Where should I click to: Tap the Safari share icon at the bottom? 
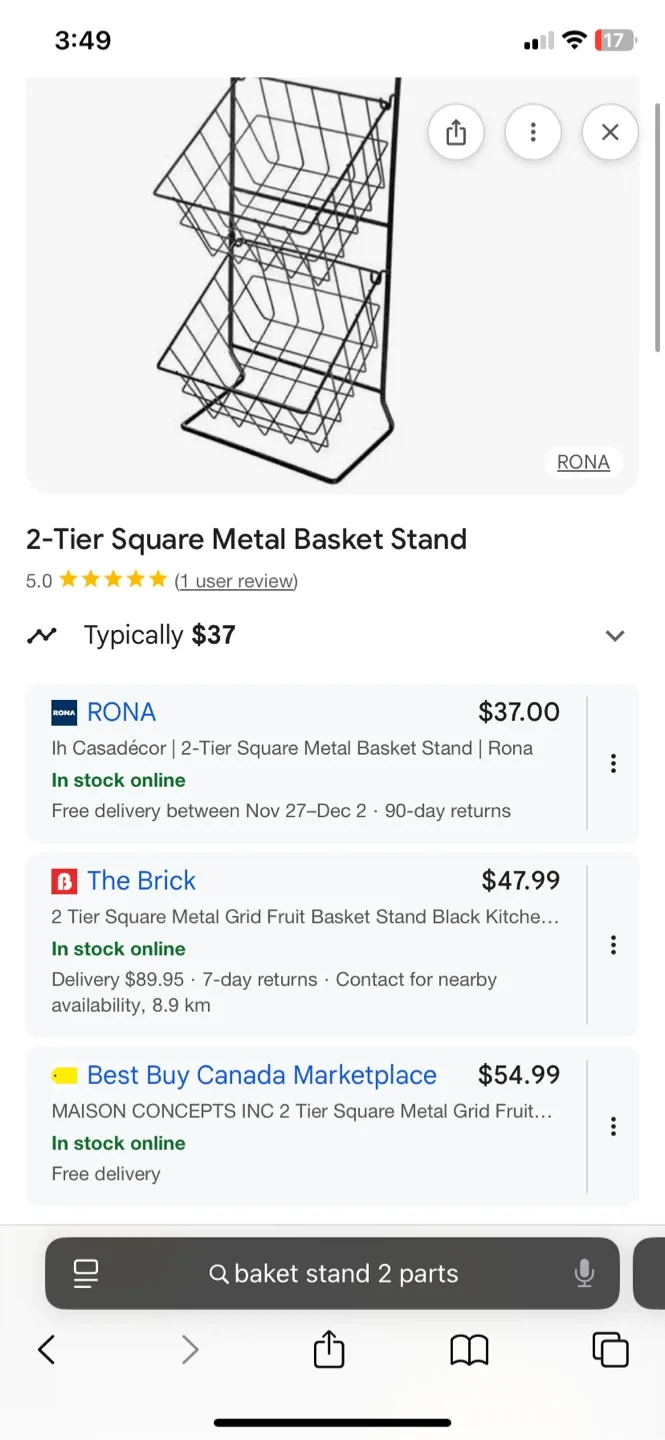(x=328, y=1349)
